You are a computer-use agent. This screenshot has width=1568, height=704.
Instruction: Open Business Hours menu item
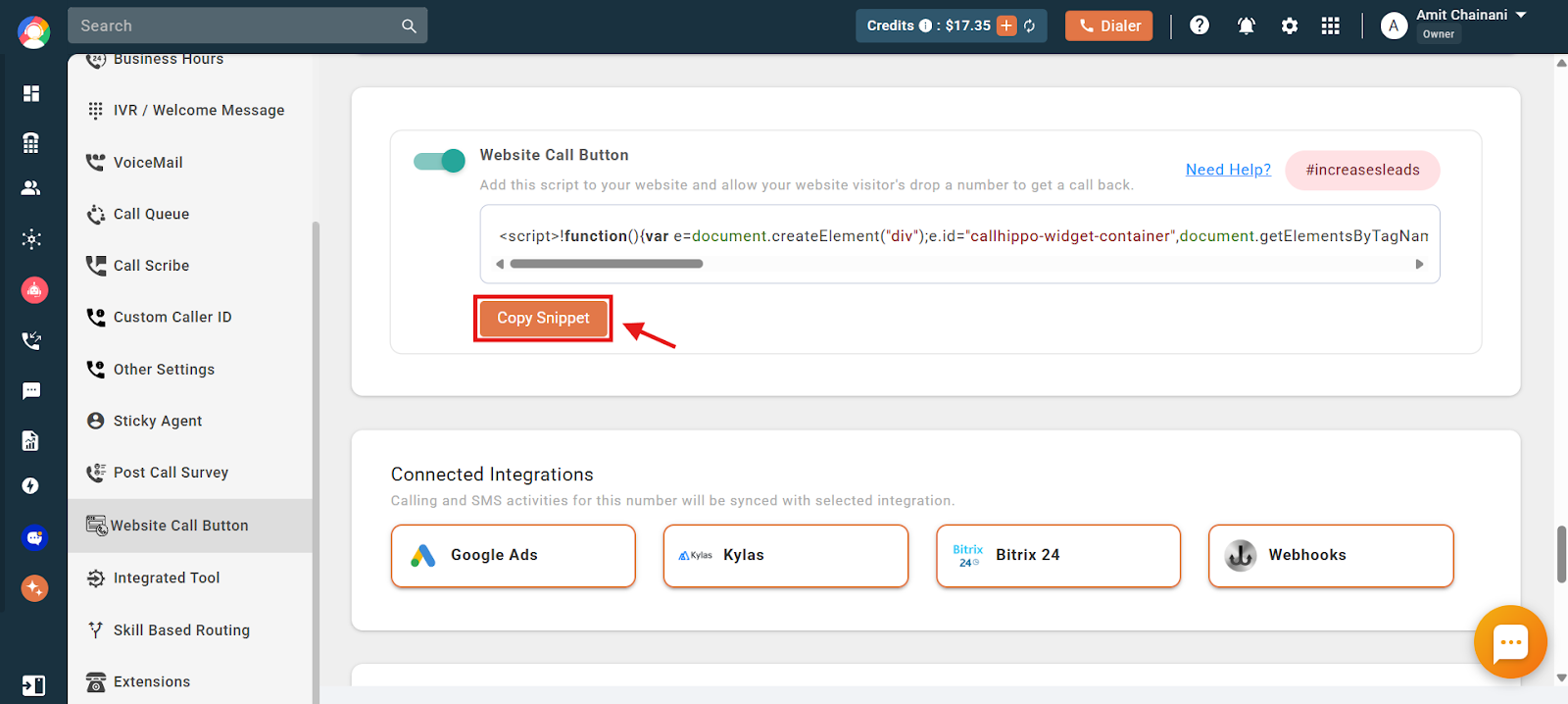(190, 61)
